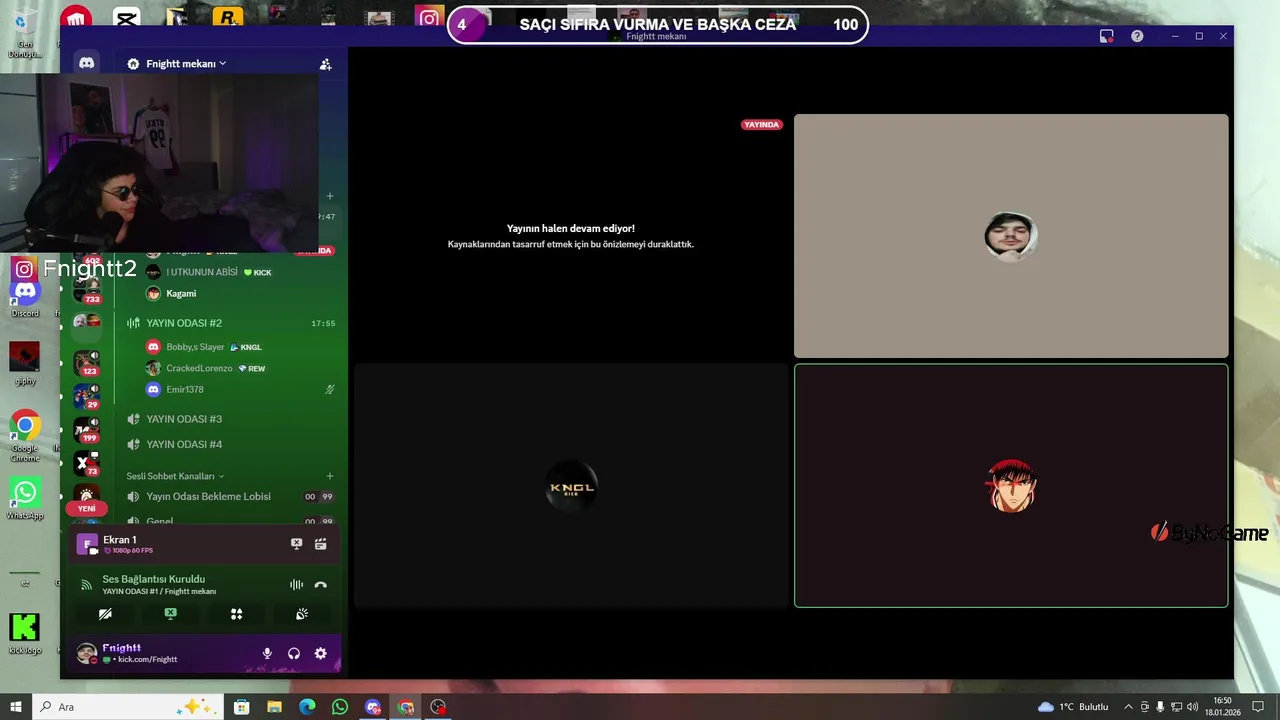Image resolution: width=1280 pixels, height=720 pixels.
Task: Open Discord desktop shortcut
Action: pyautogui.click(x=25, y=298)
